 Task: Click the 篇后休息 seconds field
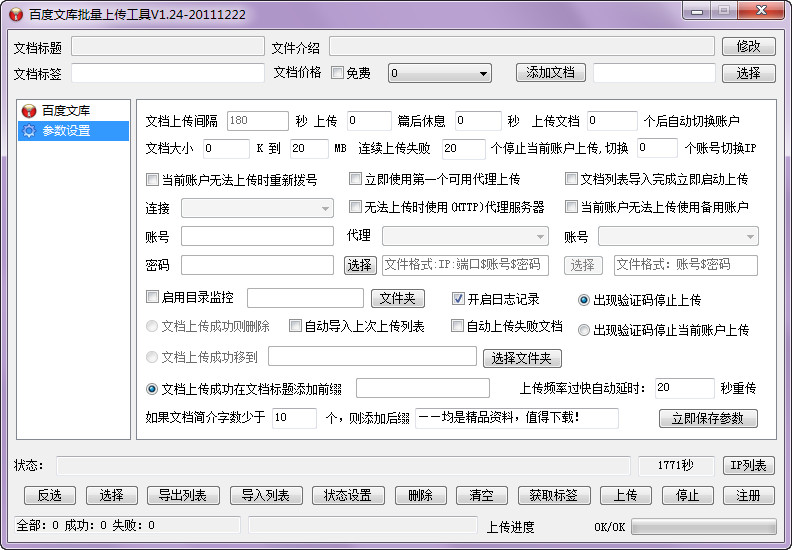coord(478,121)
